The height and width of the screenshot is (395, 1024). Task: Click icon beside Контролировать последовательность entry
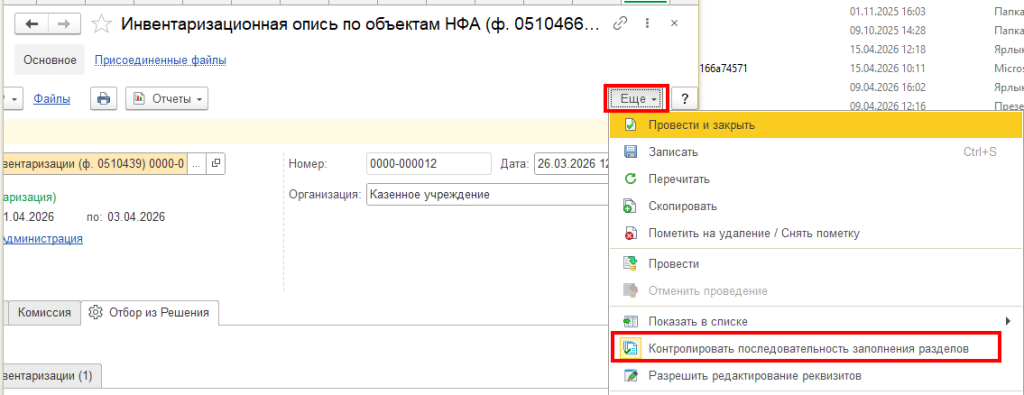click(631, 349)
